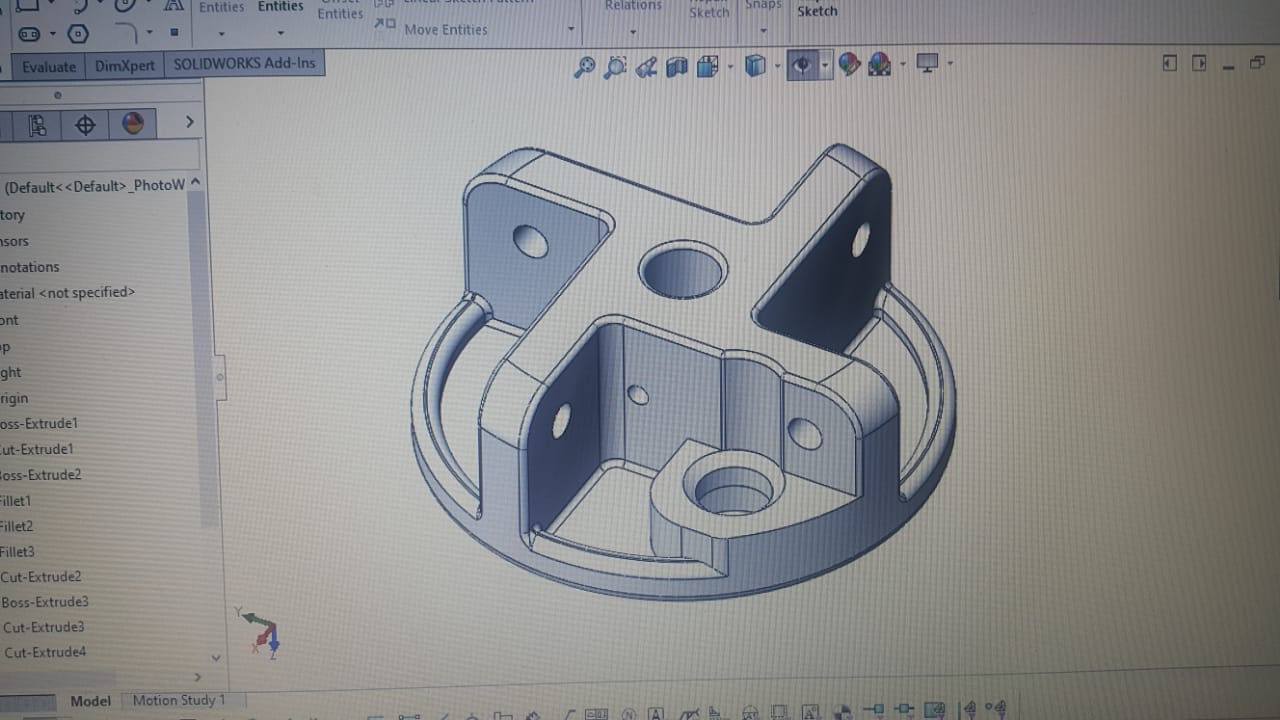Click the orientation triad in viewport

point(261,630)
